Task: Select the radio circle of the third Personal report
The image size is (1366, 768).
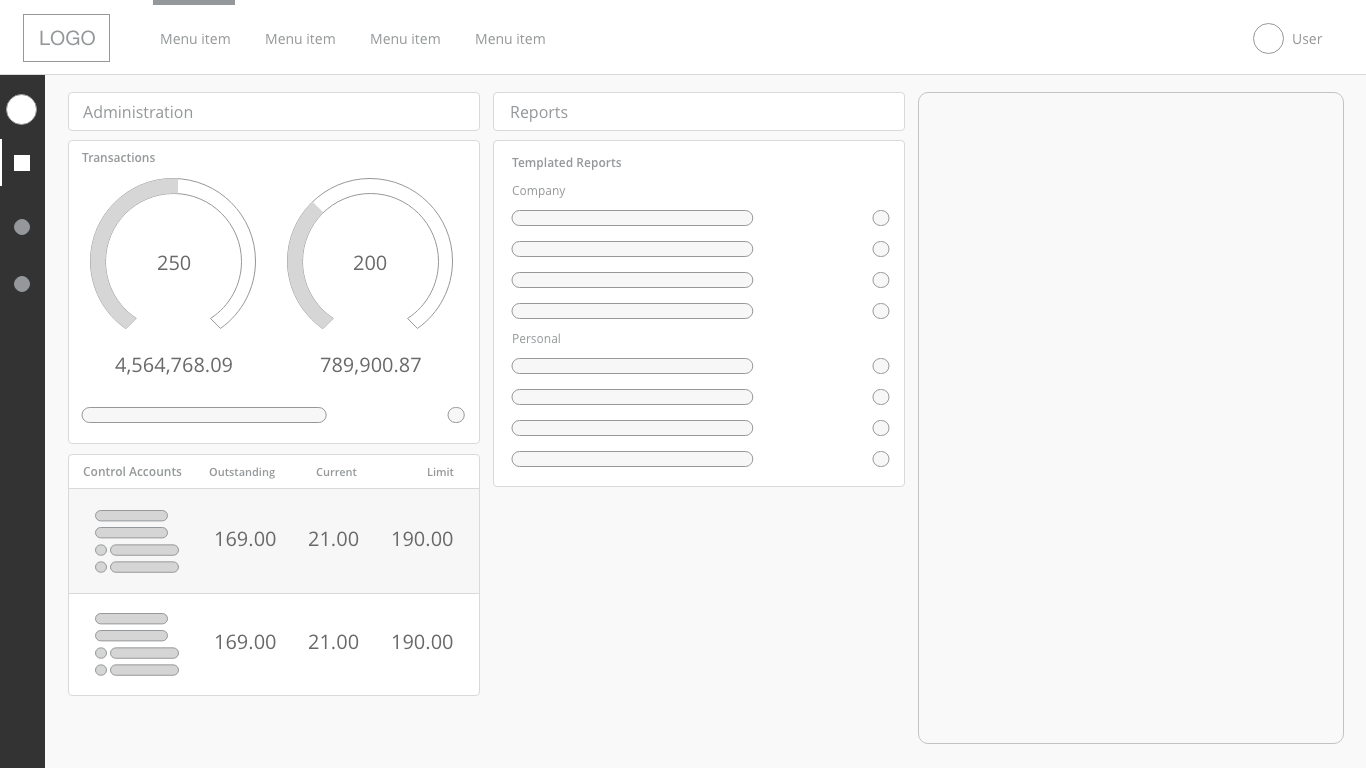Action: click(881, 428)
